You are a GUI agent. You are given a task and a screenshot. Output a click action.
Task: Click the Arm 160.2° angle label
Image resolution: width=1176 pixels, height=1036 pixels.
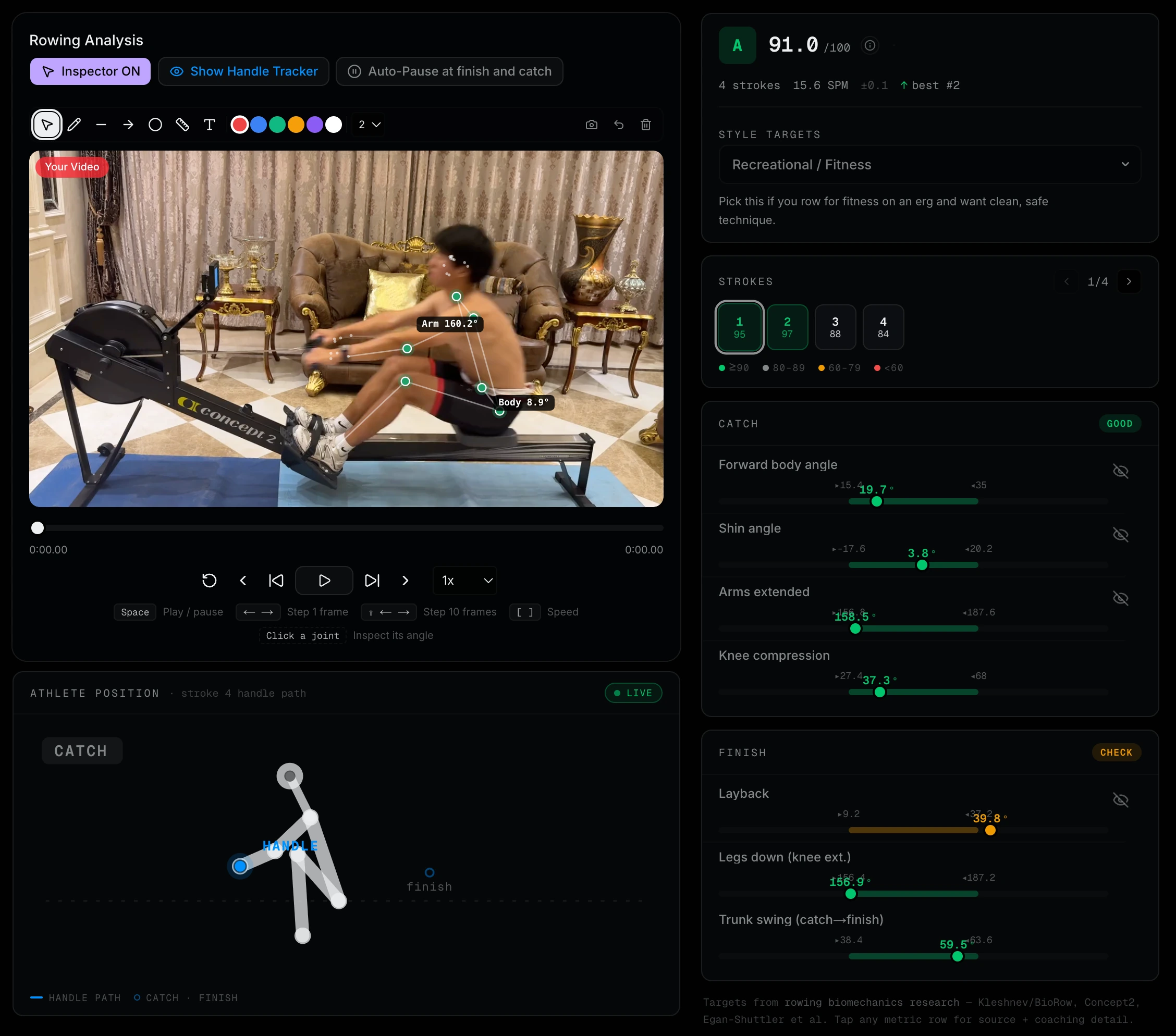click(x=450, y=323)
